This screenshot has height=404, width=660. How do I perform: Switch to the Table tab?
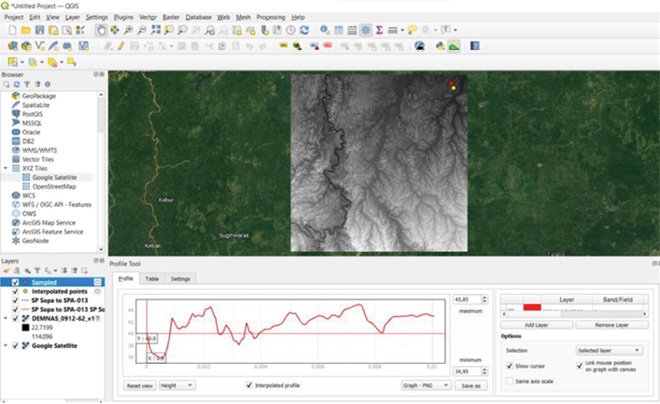pos(152,279)
